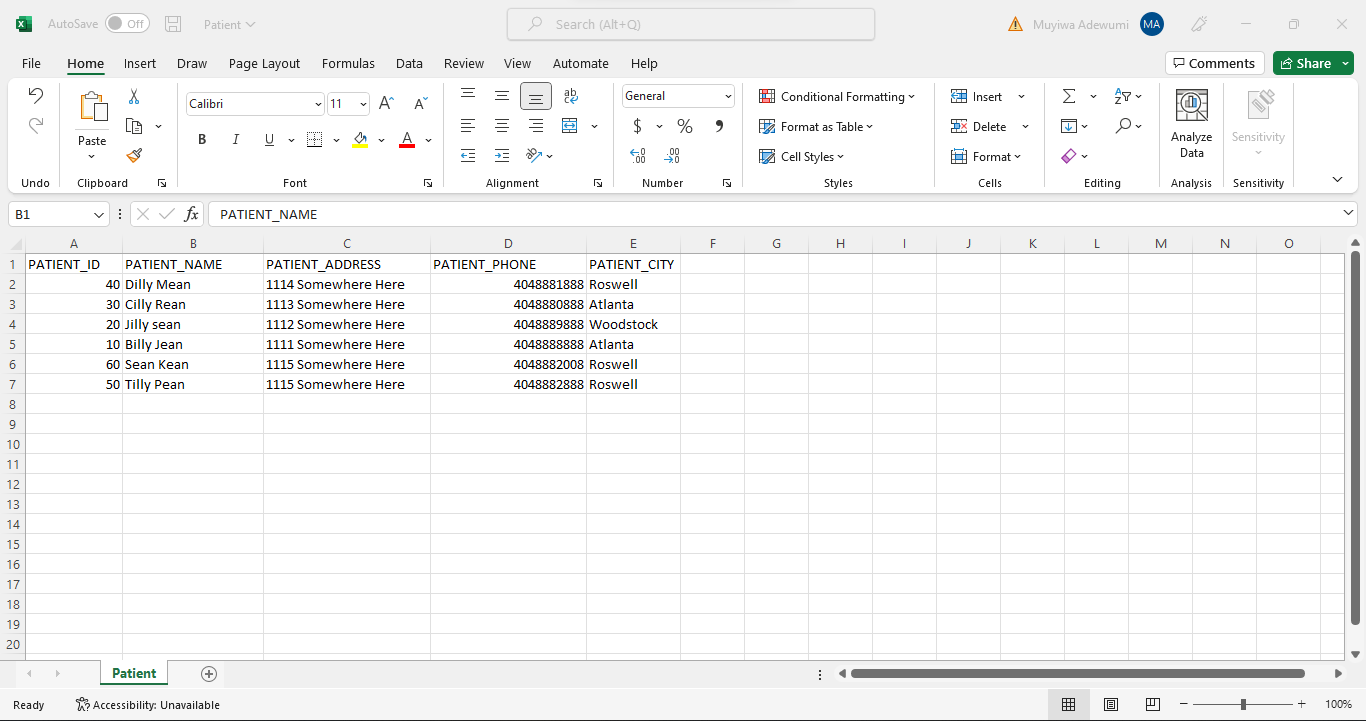Apply Accounting Number Format dollar sign
Viewport: 1366px width, 721px height.
638,126
